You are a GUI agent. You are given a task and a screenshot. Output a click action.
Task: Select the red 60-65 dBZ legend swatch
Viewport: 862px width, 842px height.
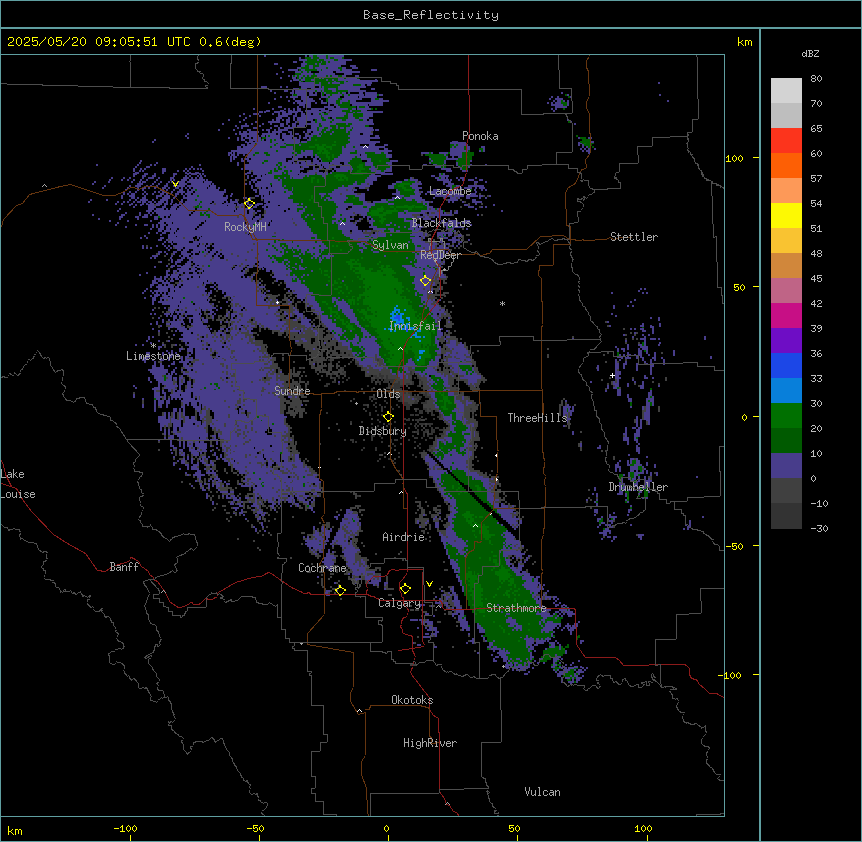786,140
